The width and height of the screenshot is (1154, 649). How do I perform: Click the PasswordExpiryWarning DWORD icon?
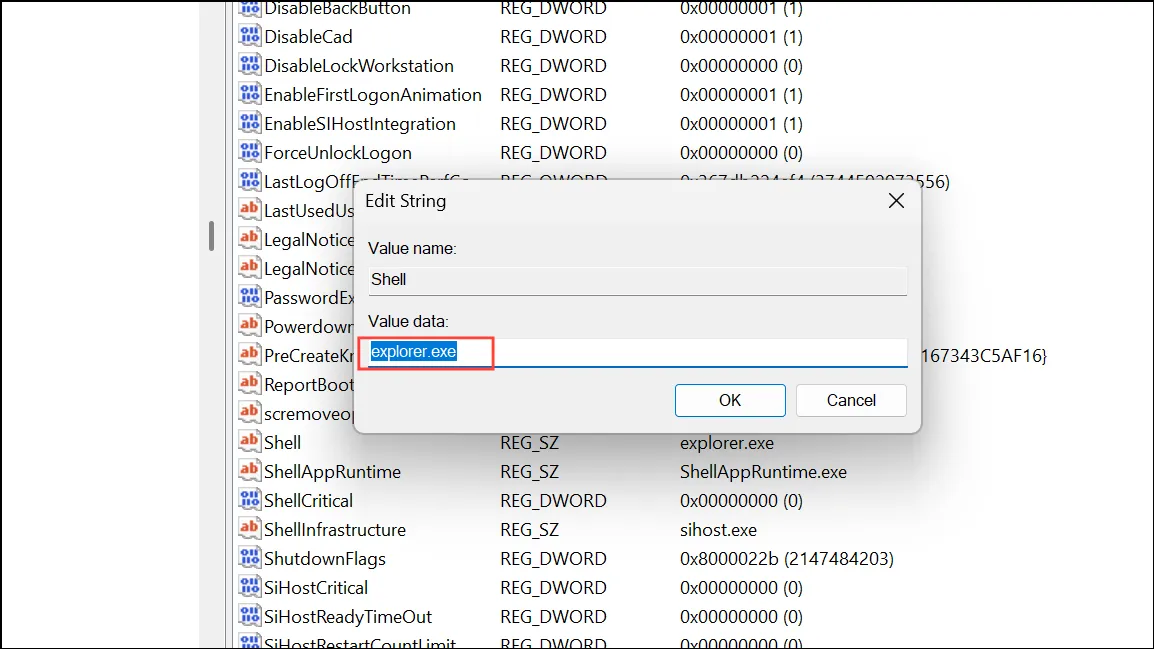point(249,297)
